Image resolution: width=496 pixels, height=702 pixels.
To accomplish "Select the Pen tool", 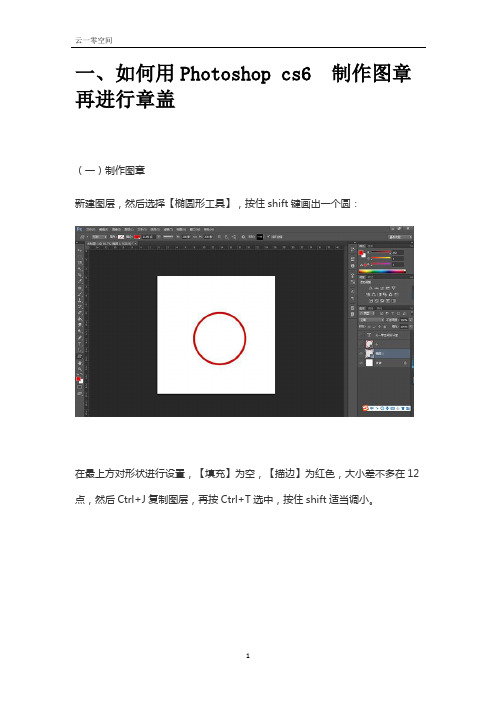I will click(80, 338).
